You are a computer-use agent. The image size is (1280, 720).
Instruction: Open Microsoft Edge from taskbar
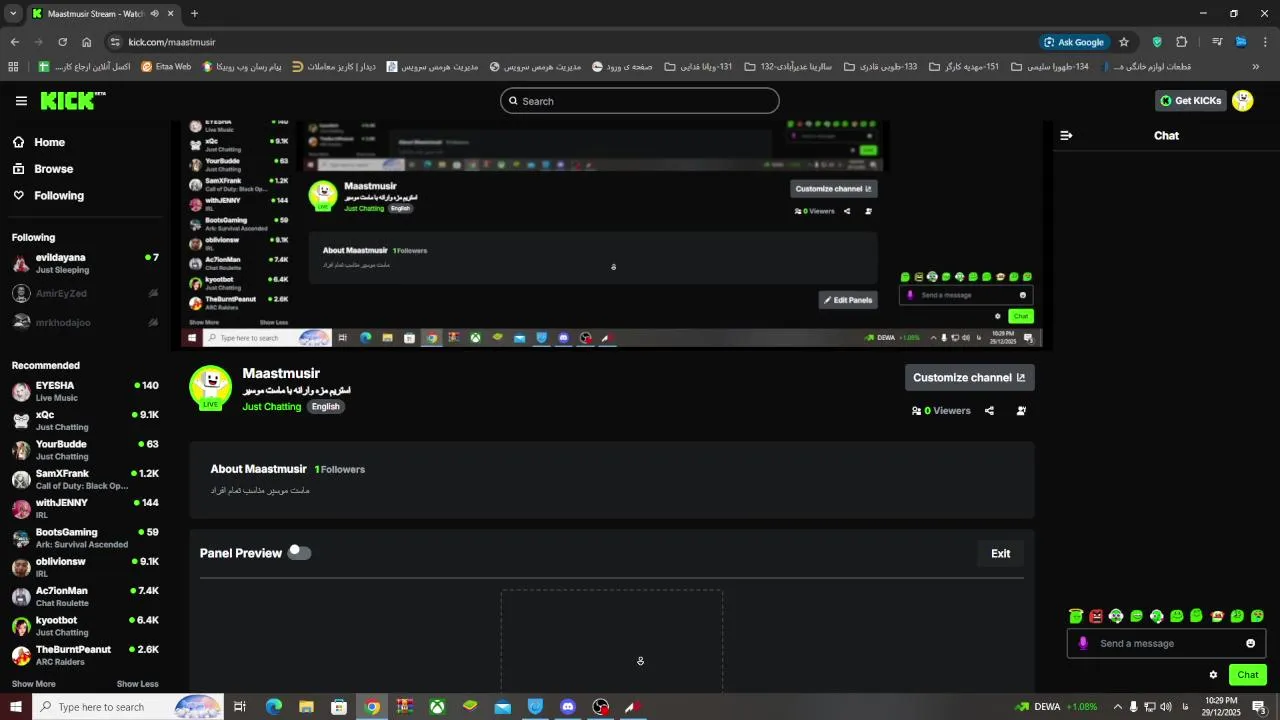pyautogui.click(x=273, y=707)
